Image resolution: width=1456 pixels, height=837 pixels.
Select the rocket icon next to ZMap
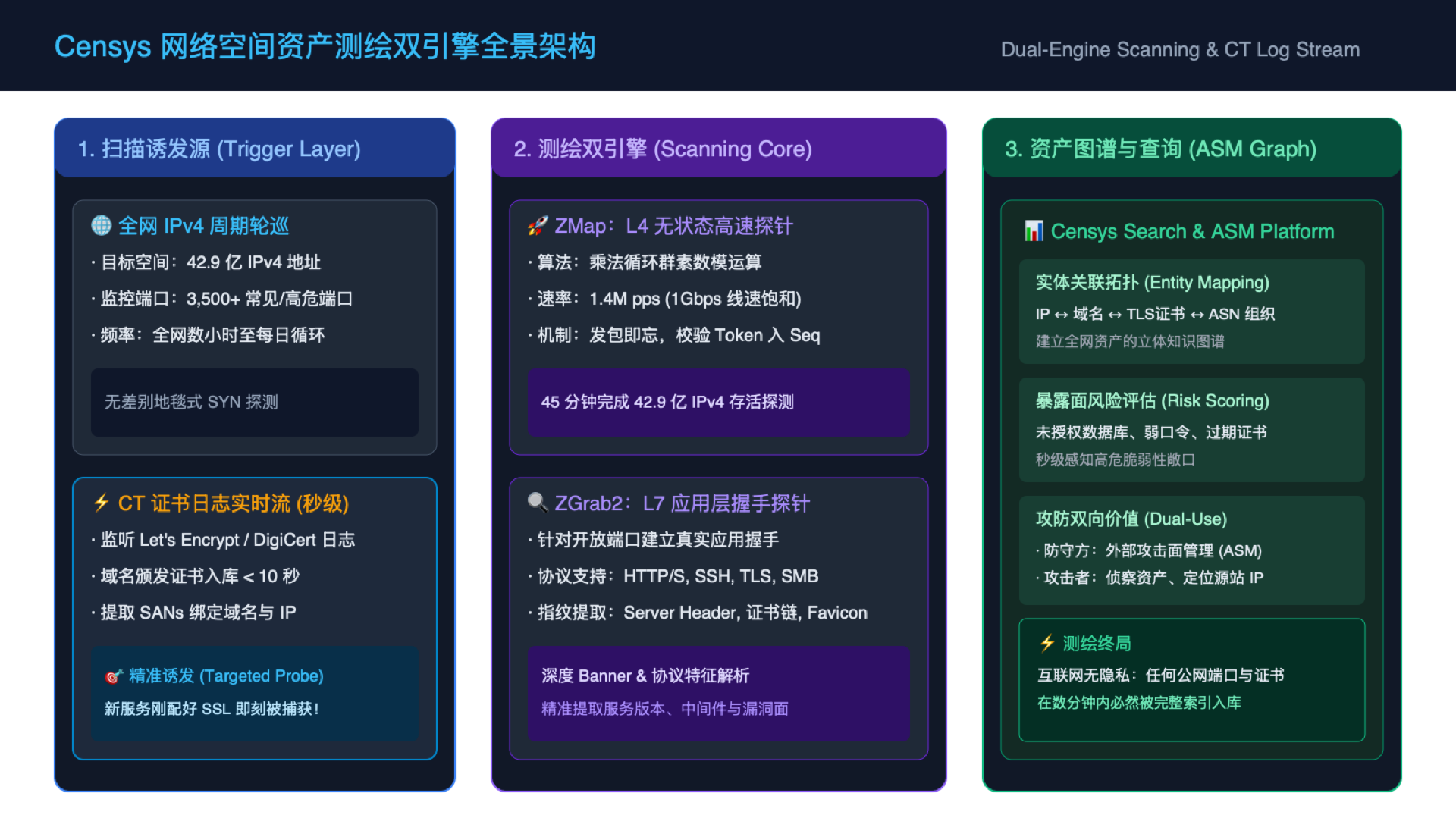(538, 225)
